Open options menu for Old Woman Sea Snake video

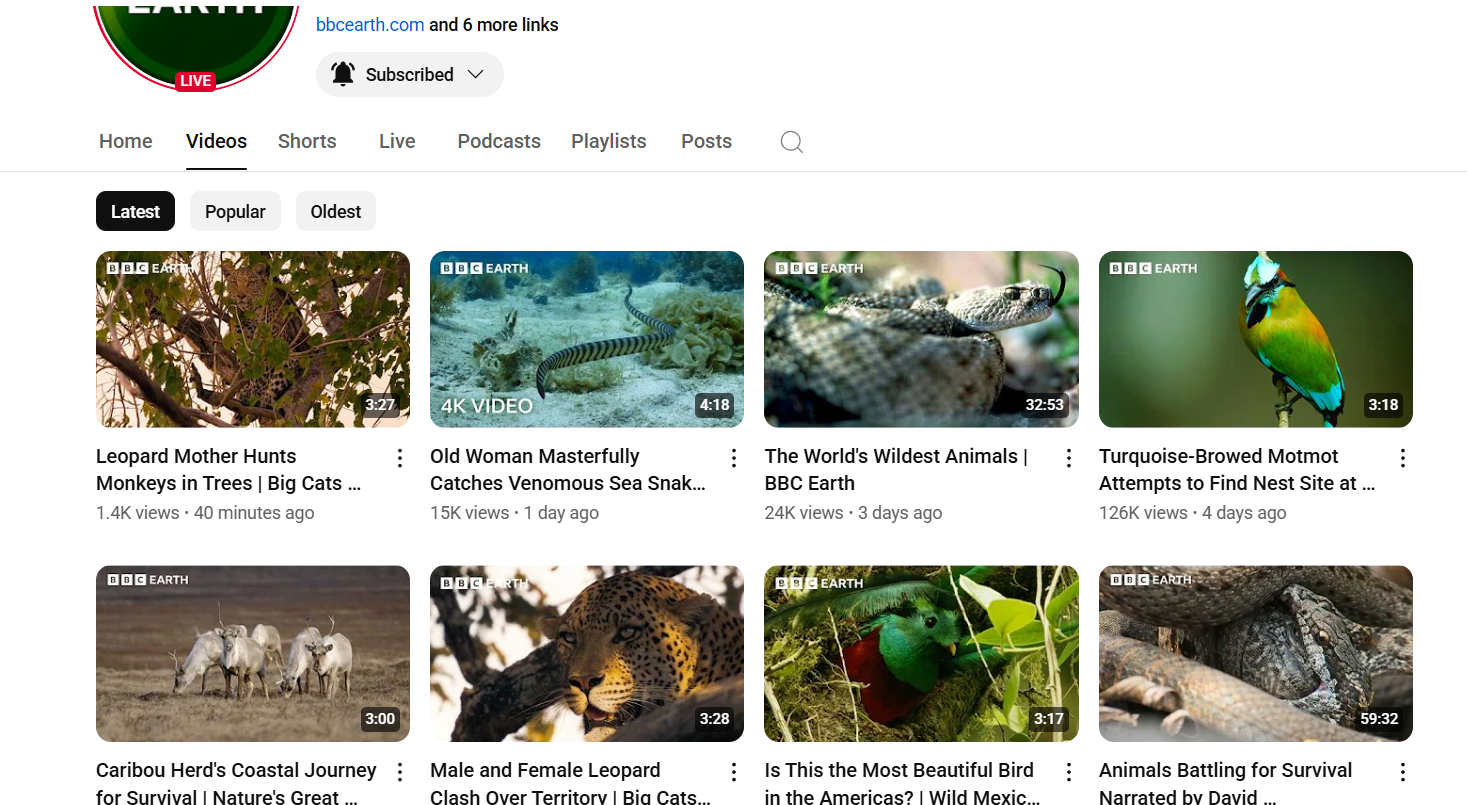[734, 458]
